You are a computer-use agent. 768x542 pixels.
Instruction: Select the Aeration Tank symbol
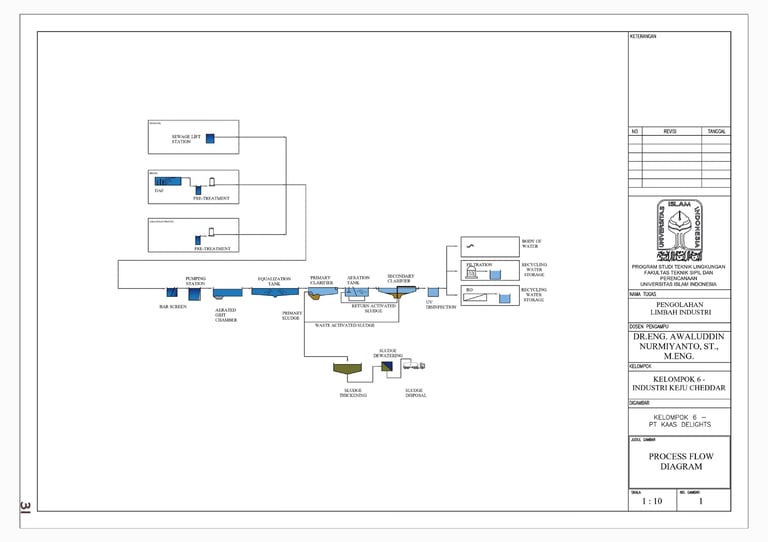point(357,292)
